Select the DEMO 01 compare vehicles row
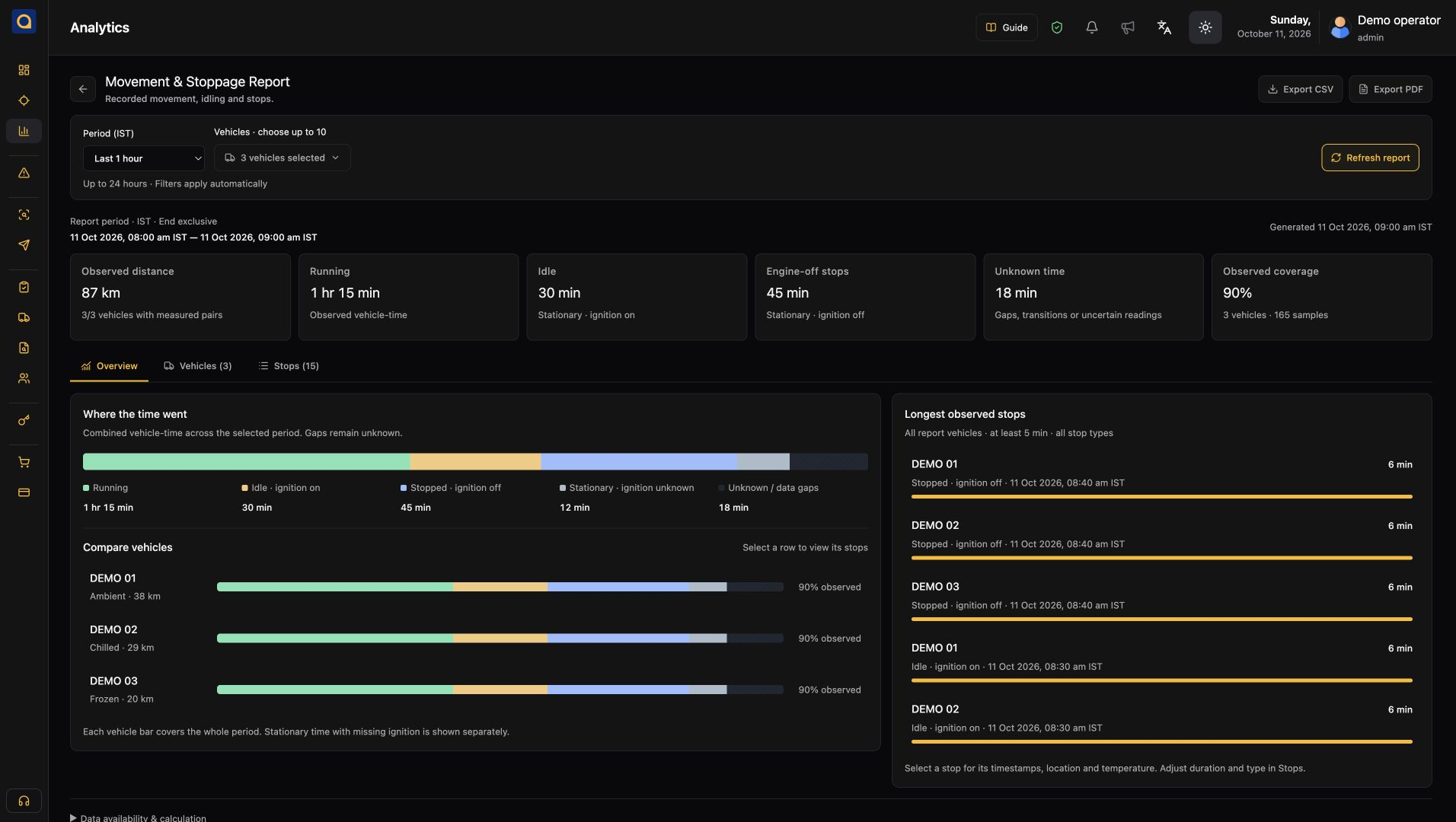Viewport: 1456px width, 822px height. [475, 587]
